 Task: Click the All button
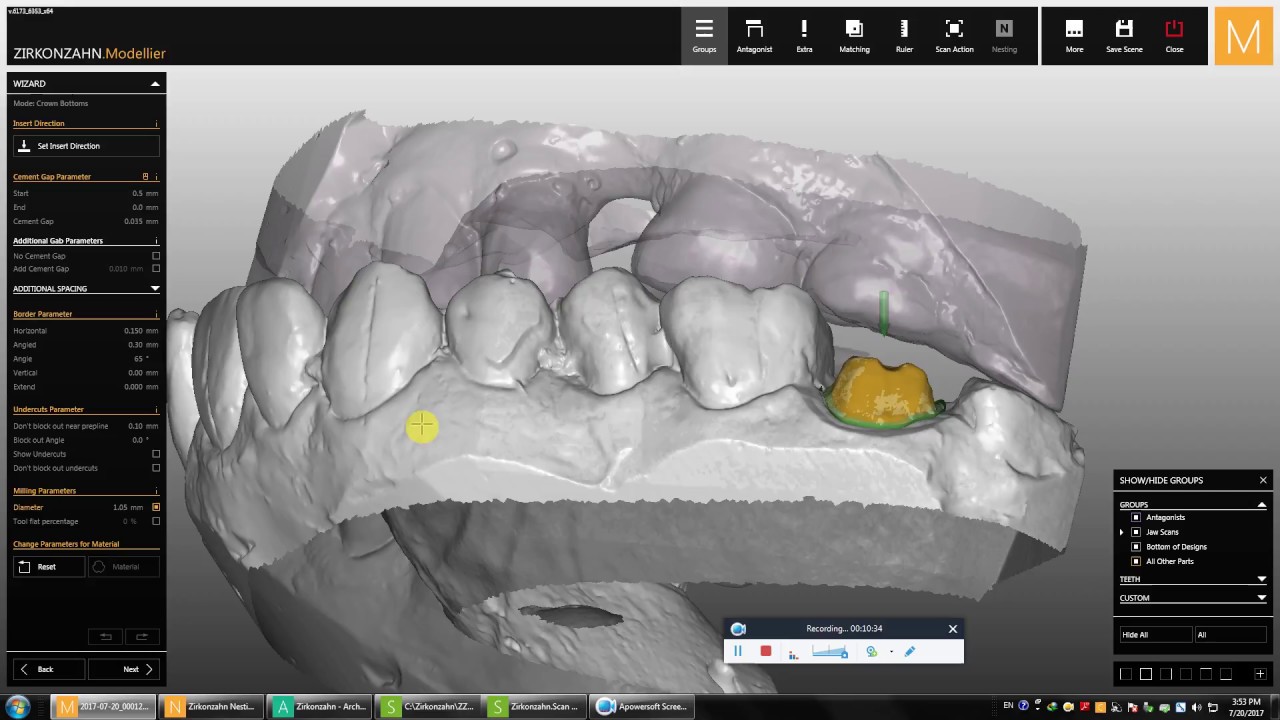[1231, 635]
